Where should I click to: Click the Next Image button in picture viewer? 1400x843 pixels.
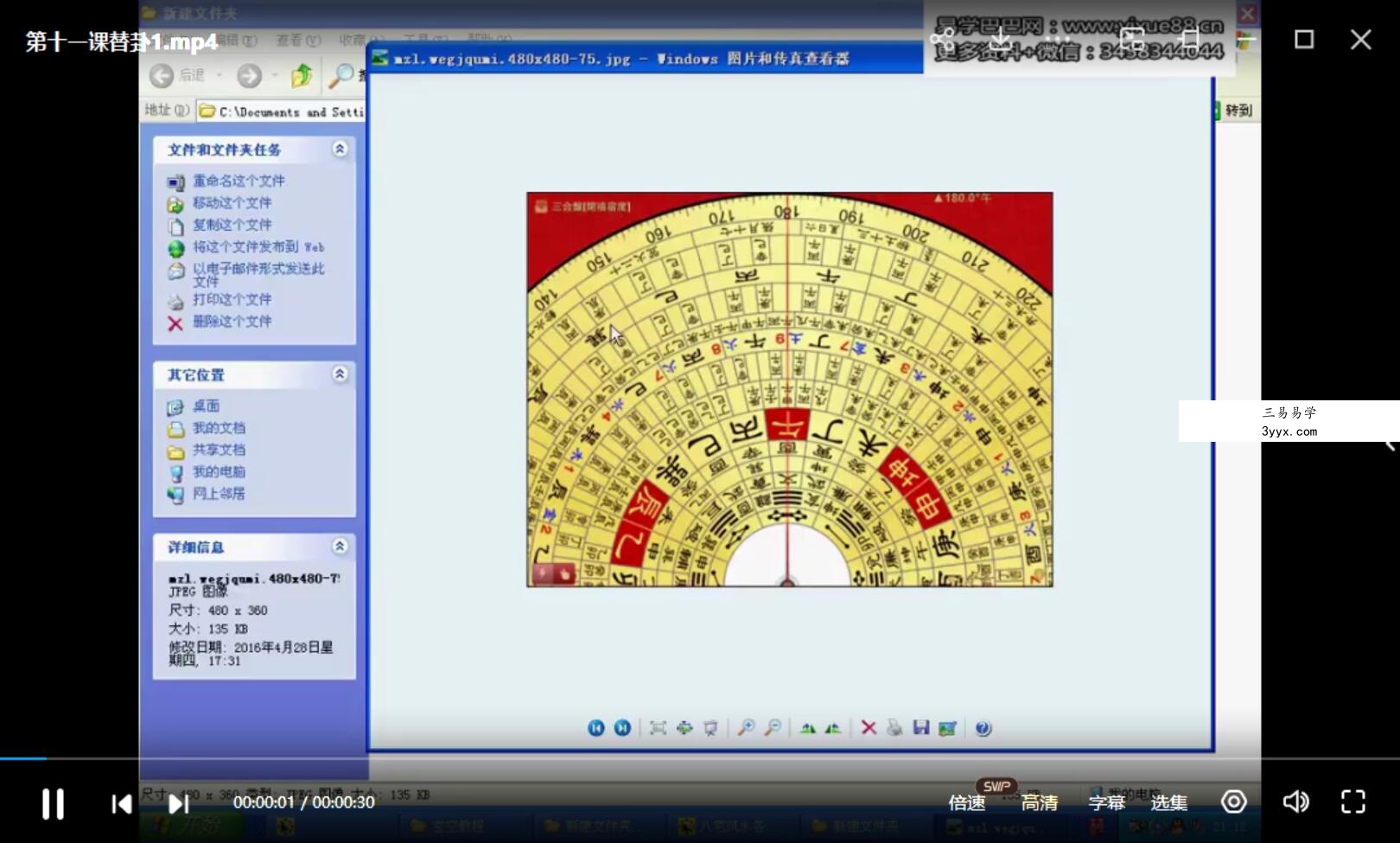point(622,728)
